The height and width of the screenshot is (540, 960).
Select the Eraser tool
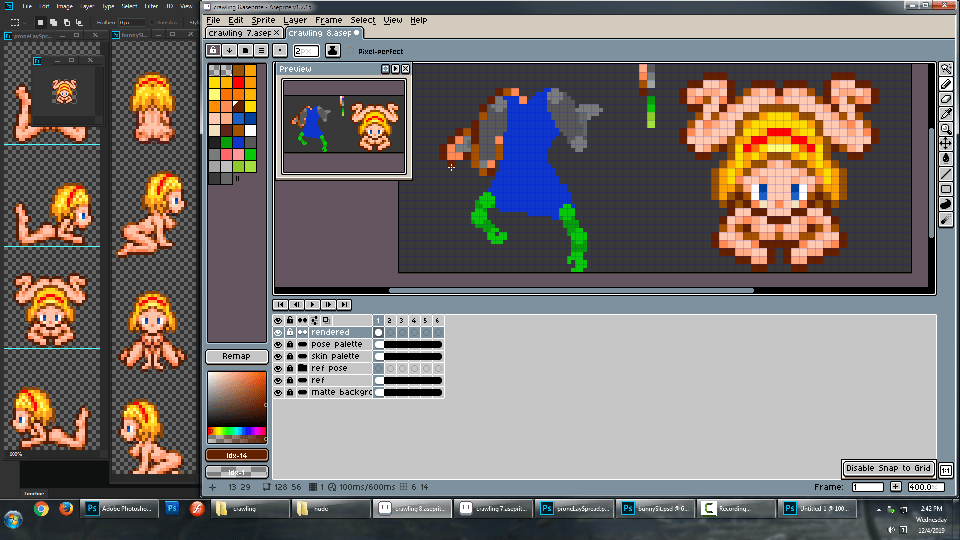coord(946,99)
